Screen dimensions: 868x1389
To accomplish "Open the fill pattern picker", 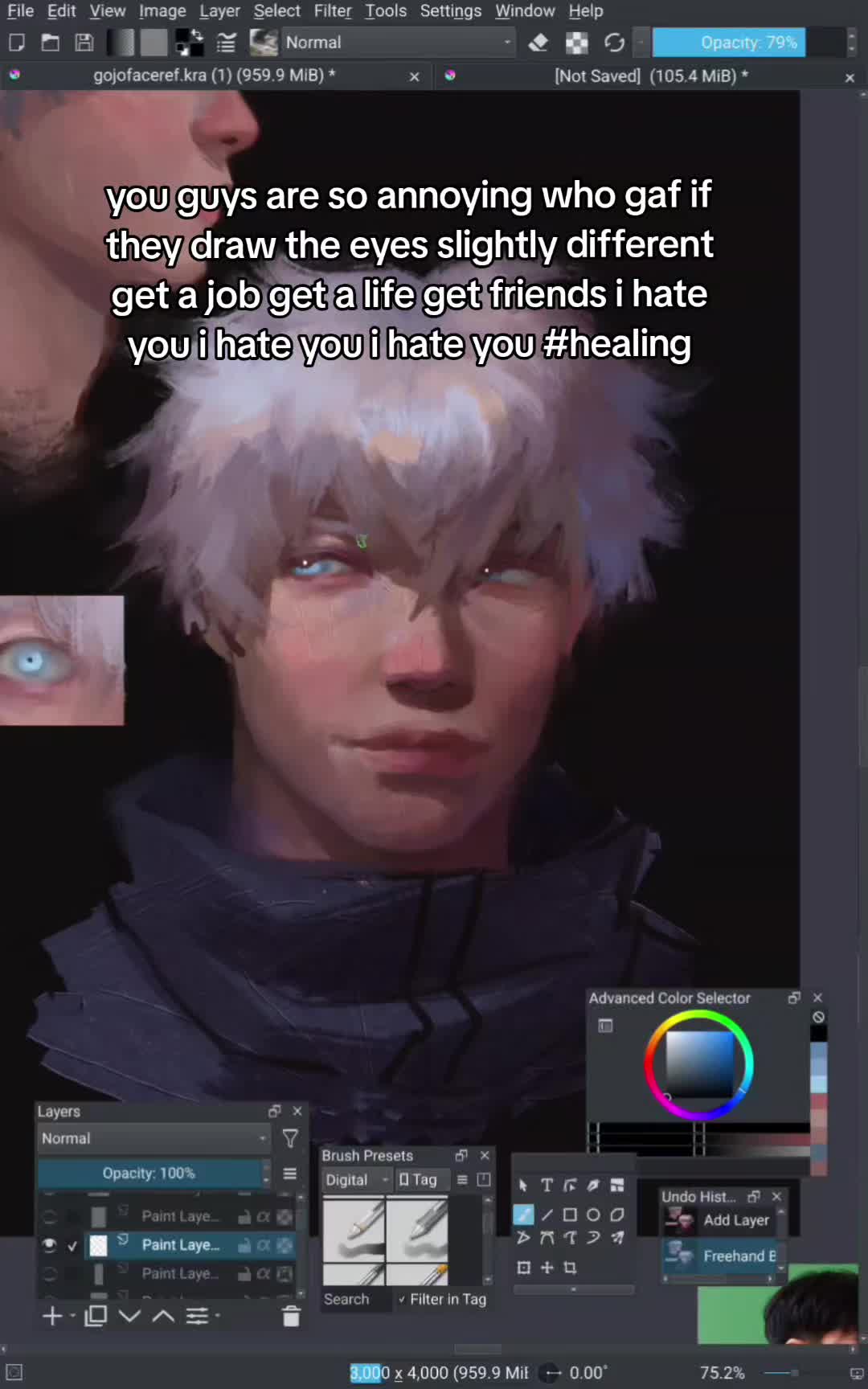I will (x=154, y=43).
